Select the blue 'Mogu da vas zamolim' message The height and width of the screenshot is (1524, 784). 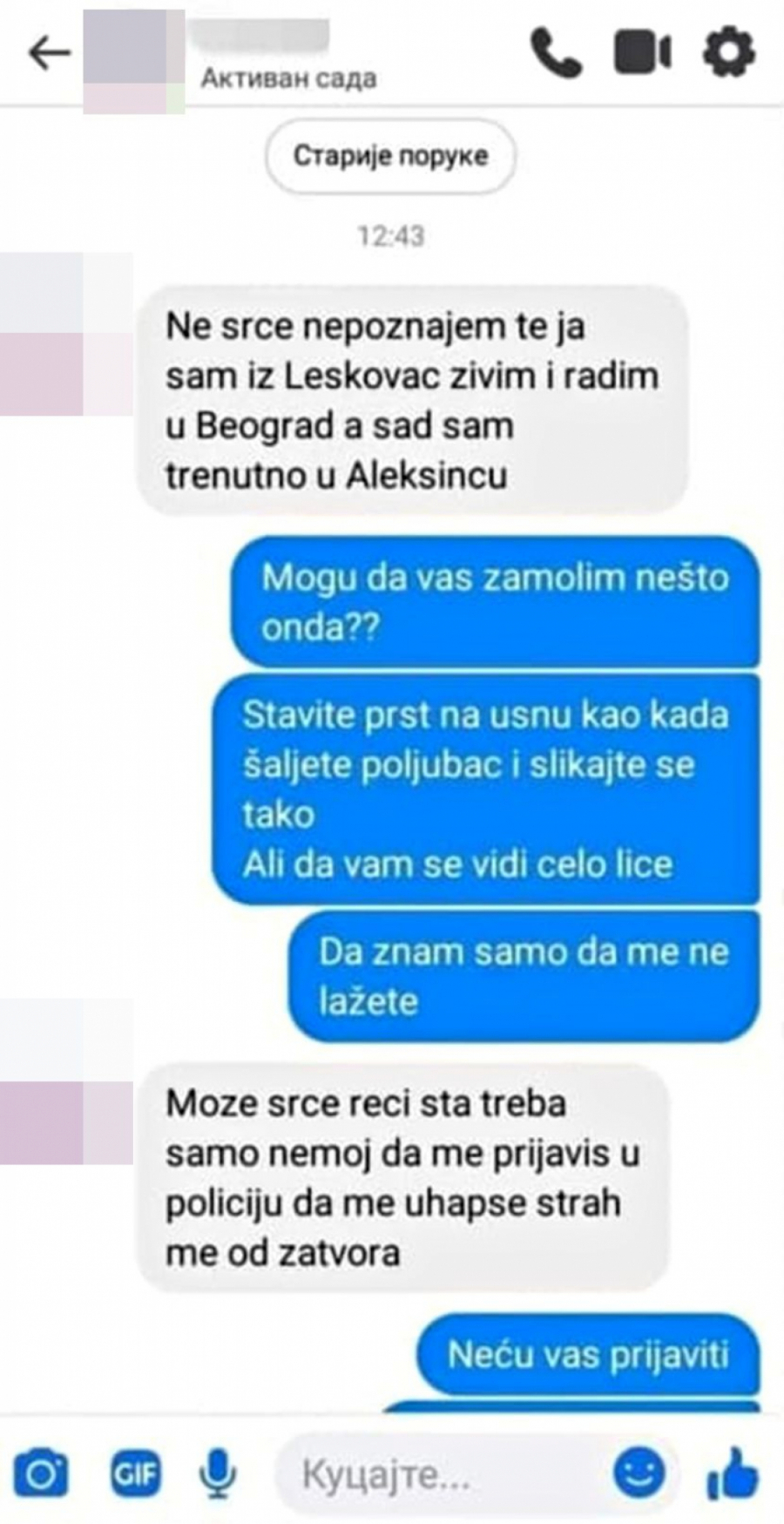pyautogui.click(x=495, y=601)
